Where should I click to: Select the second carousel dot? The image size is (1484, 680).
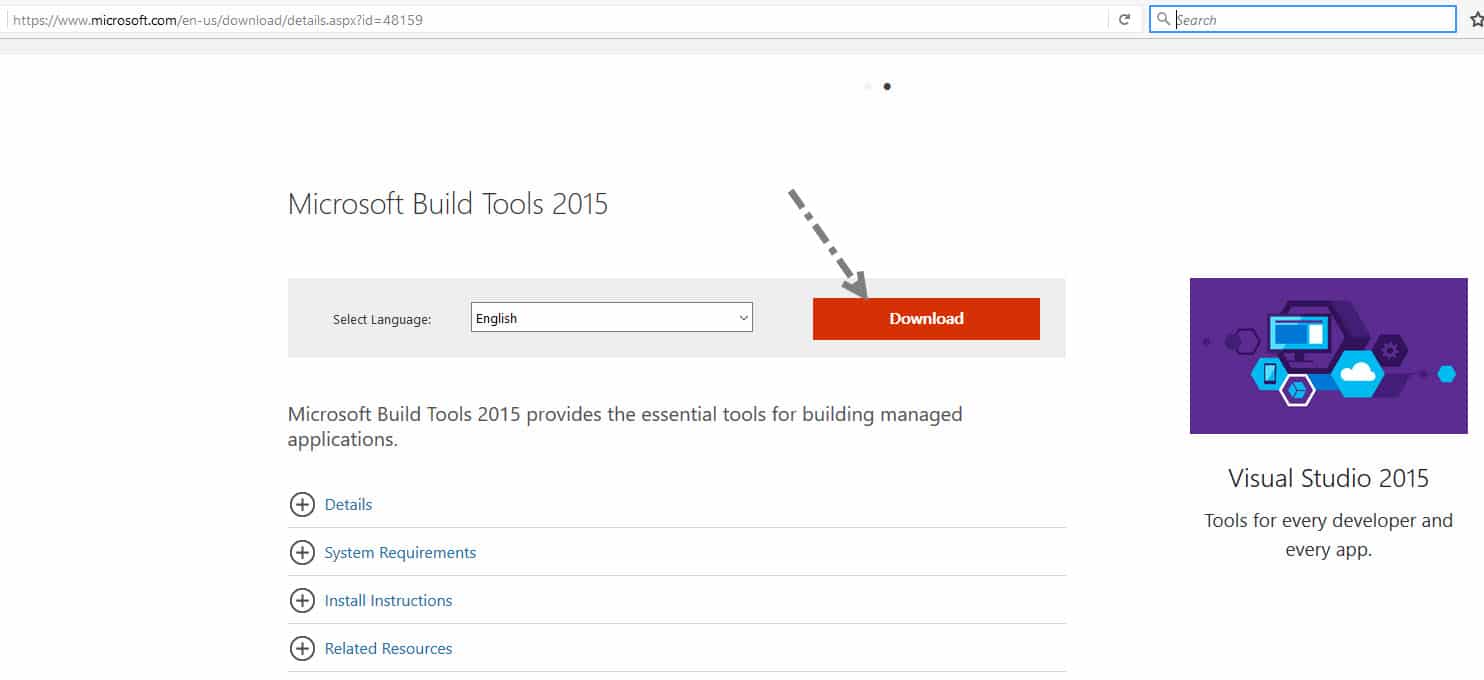coord(887,86)
